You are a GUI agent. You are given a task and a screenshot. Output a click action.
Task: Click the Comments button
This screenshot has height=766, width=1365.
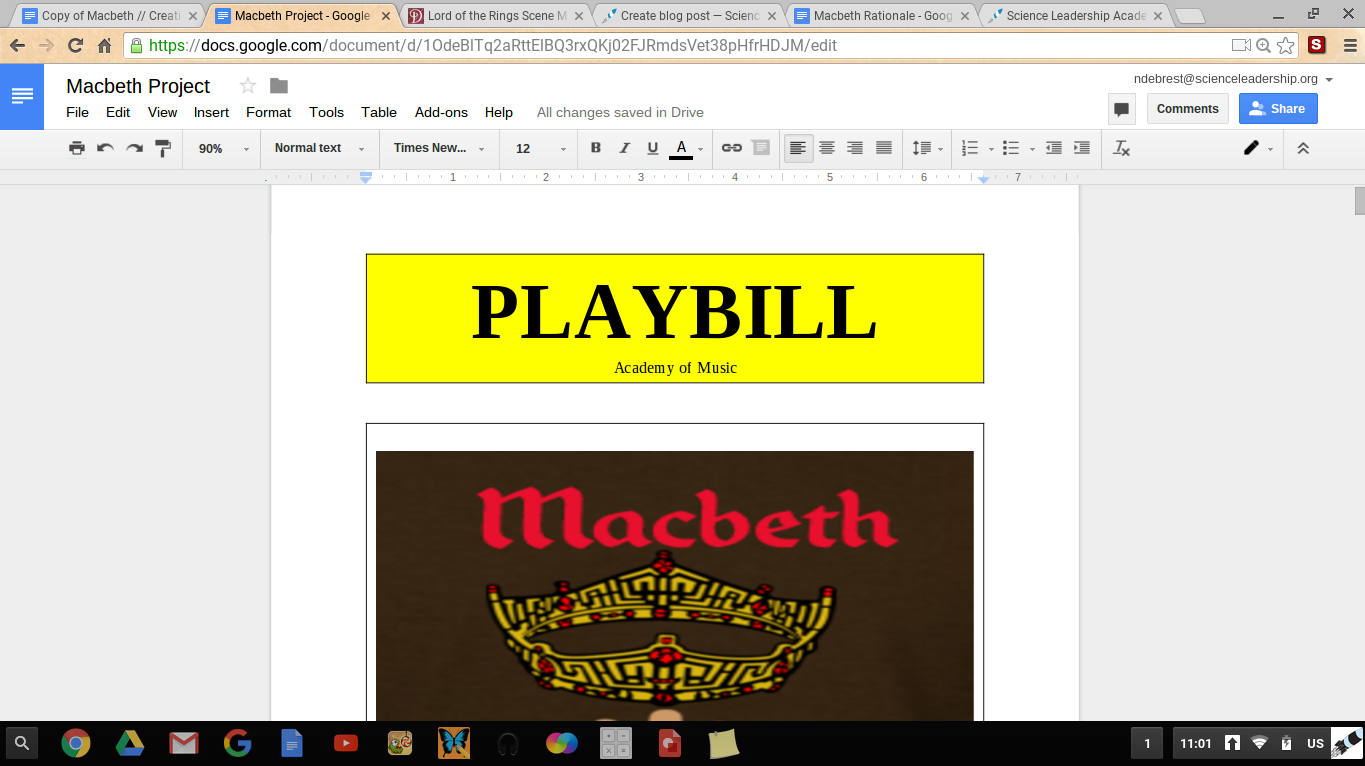1187,109
